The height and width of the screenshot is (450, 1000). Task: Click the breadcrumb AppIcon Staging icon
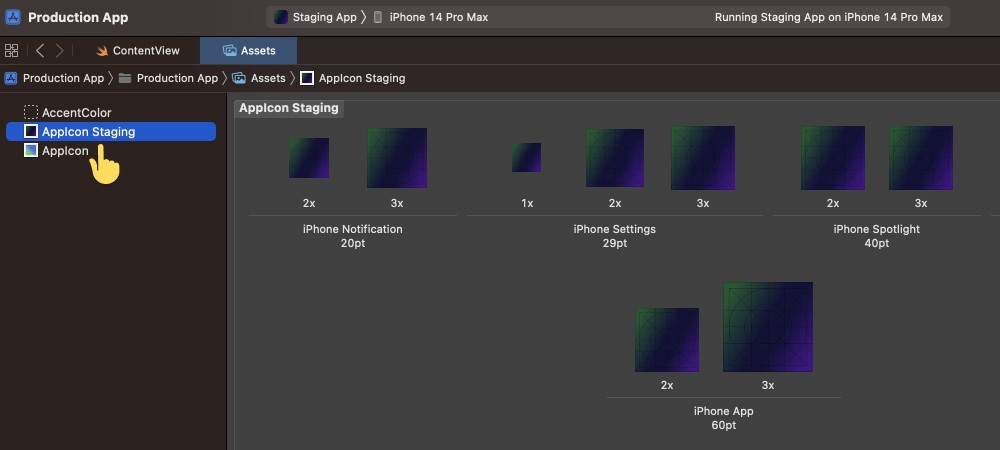point(307,78)
